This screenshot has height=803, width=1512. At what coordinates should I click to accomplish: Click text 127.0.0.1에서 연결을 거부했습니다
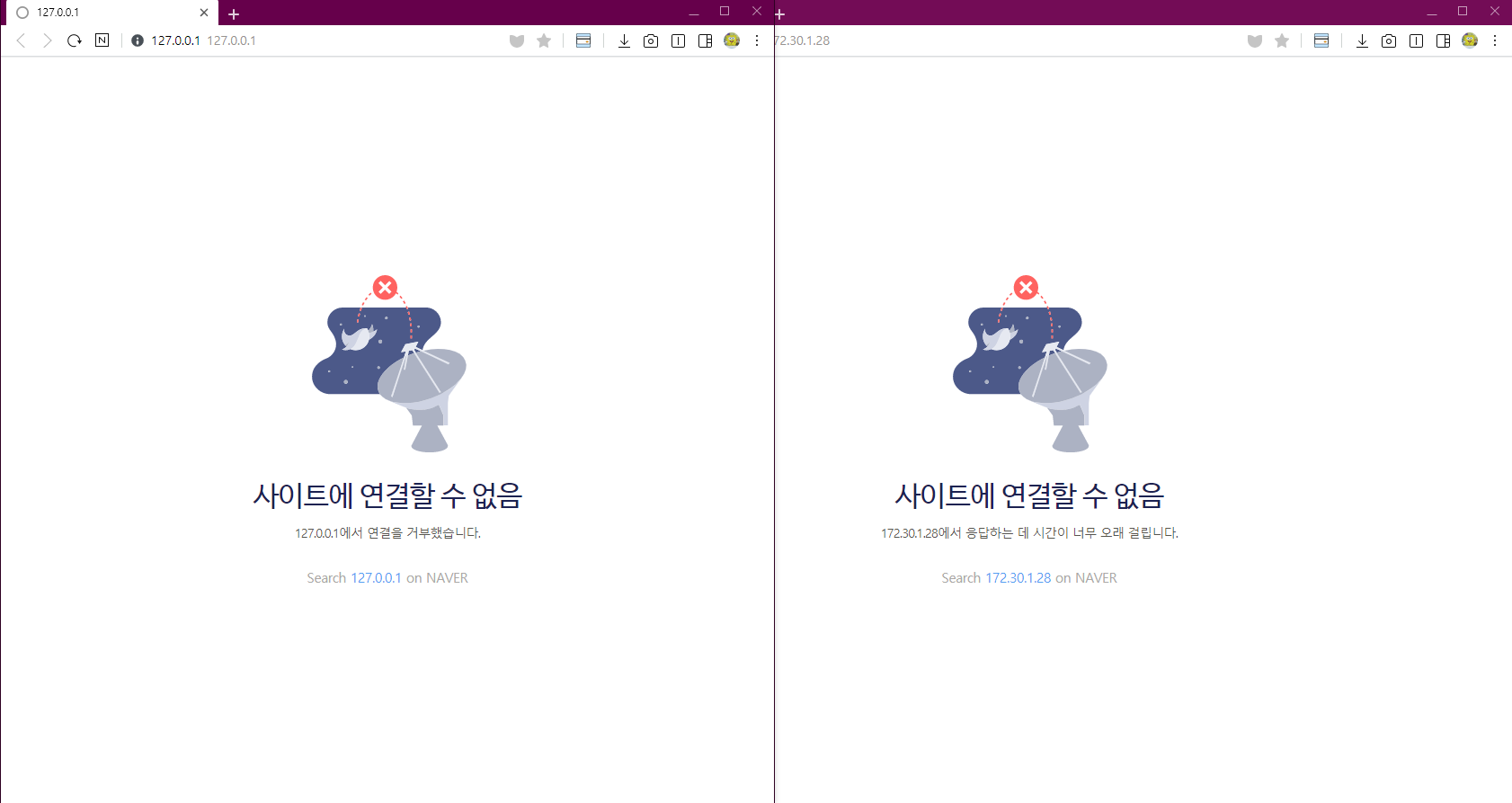coord(387,533)
